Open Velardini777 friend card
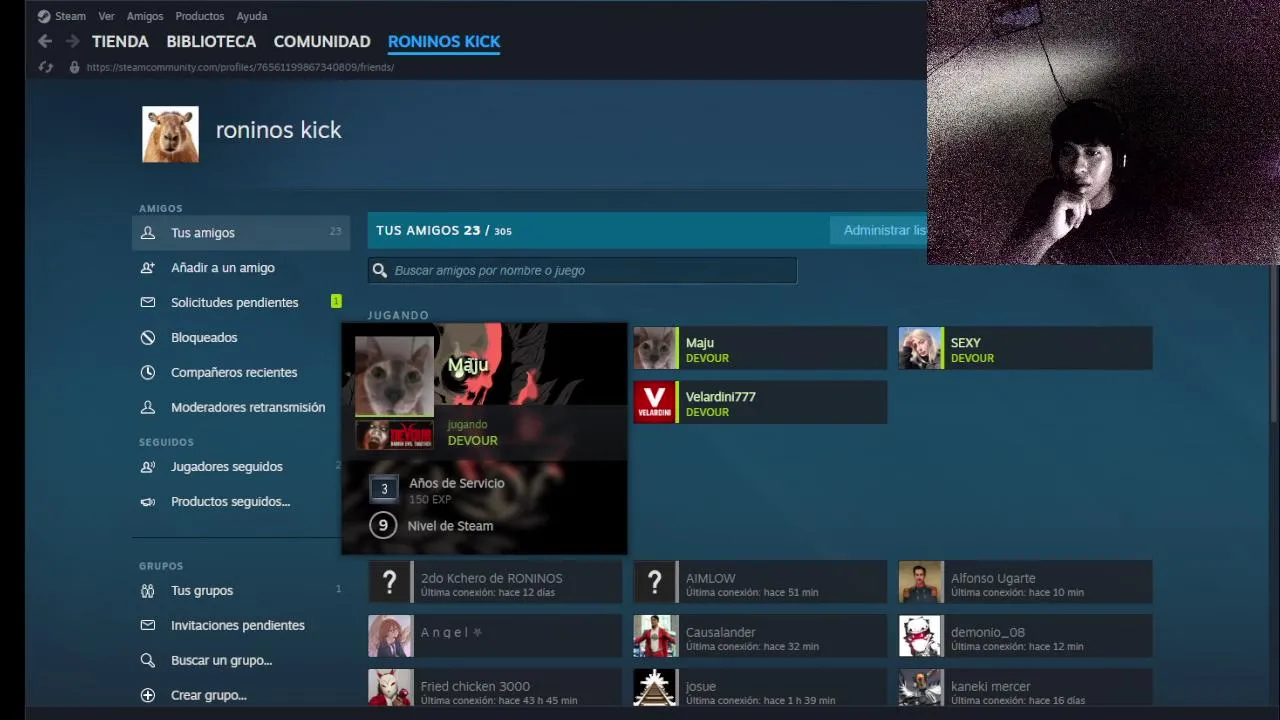This screenshot has height=720, width=1280. pyautogui.click(x=760, y=403)
